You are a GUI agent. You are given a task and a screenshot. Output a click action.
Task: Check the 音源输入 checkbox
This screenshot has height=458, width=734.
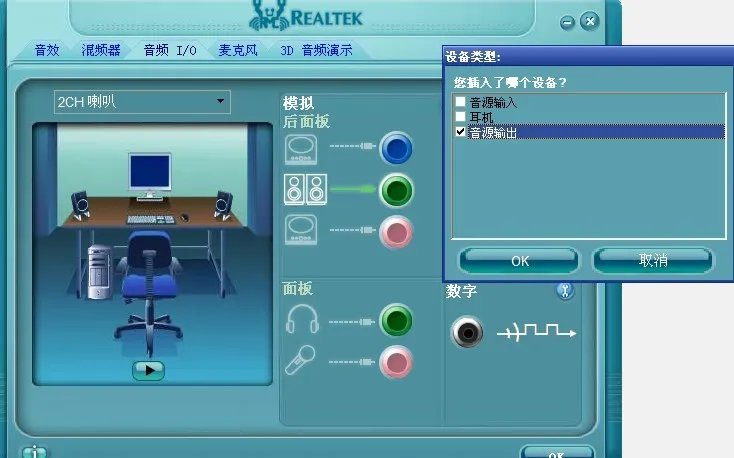click(461, 101)
